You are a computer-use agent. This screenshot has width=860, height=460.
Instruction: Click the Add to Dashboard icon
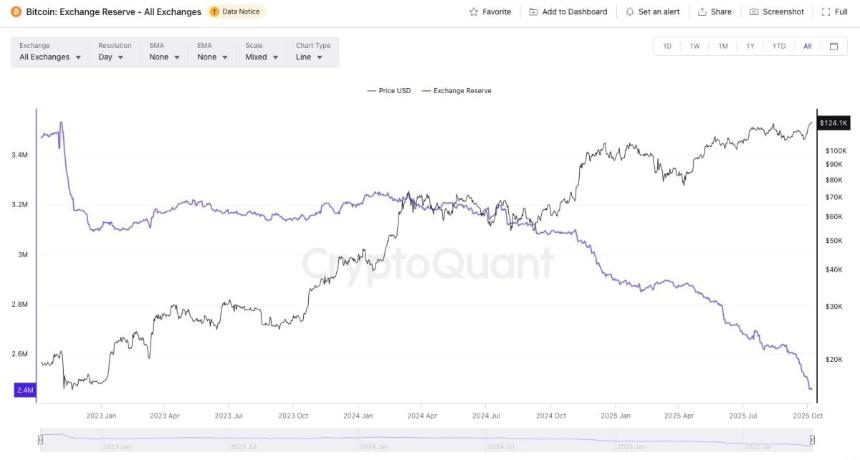coord(533,12)
